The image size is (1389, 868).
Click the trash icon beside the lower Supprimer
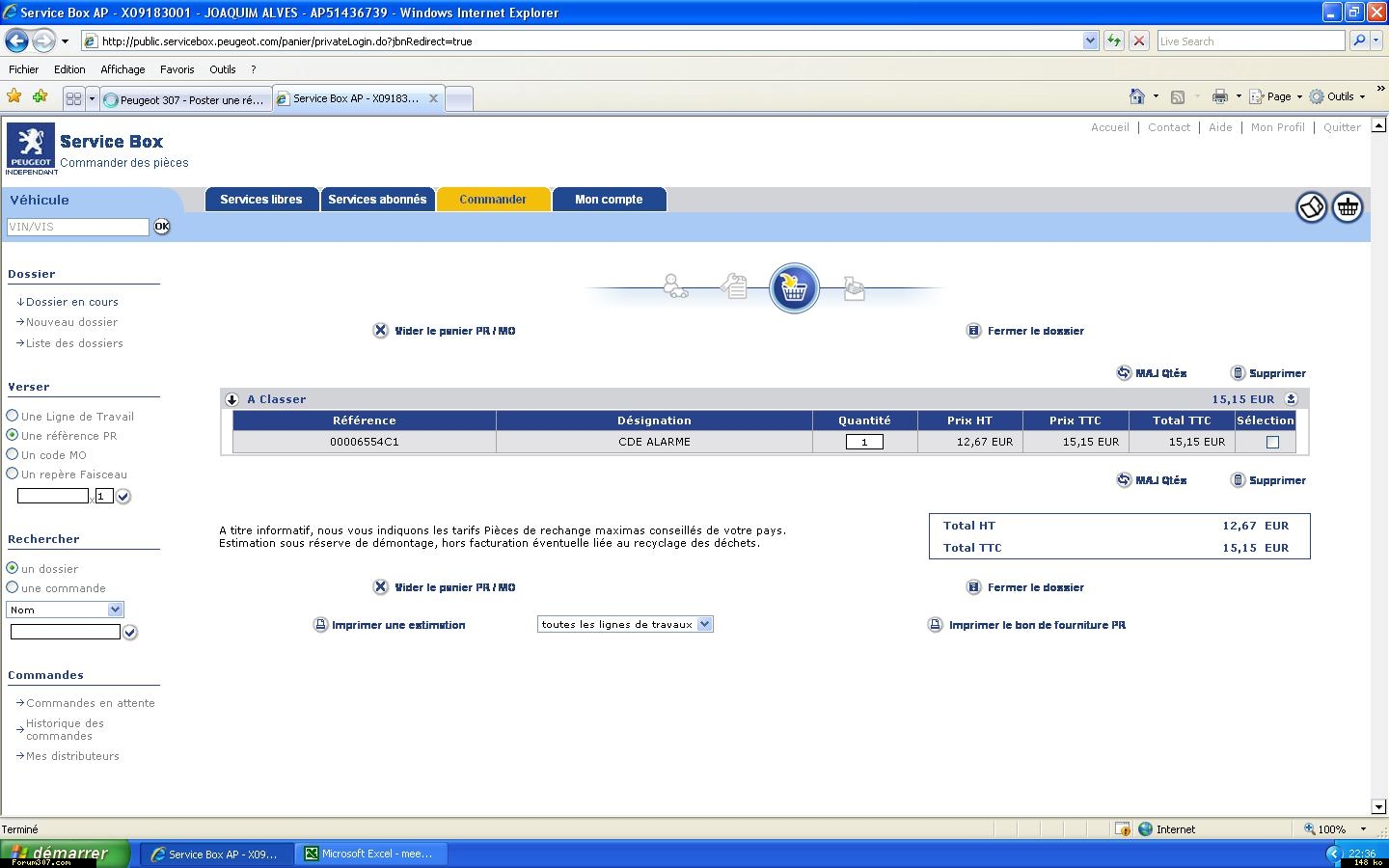[x=1238, y=480]
